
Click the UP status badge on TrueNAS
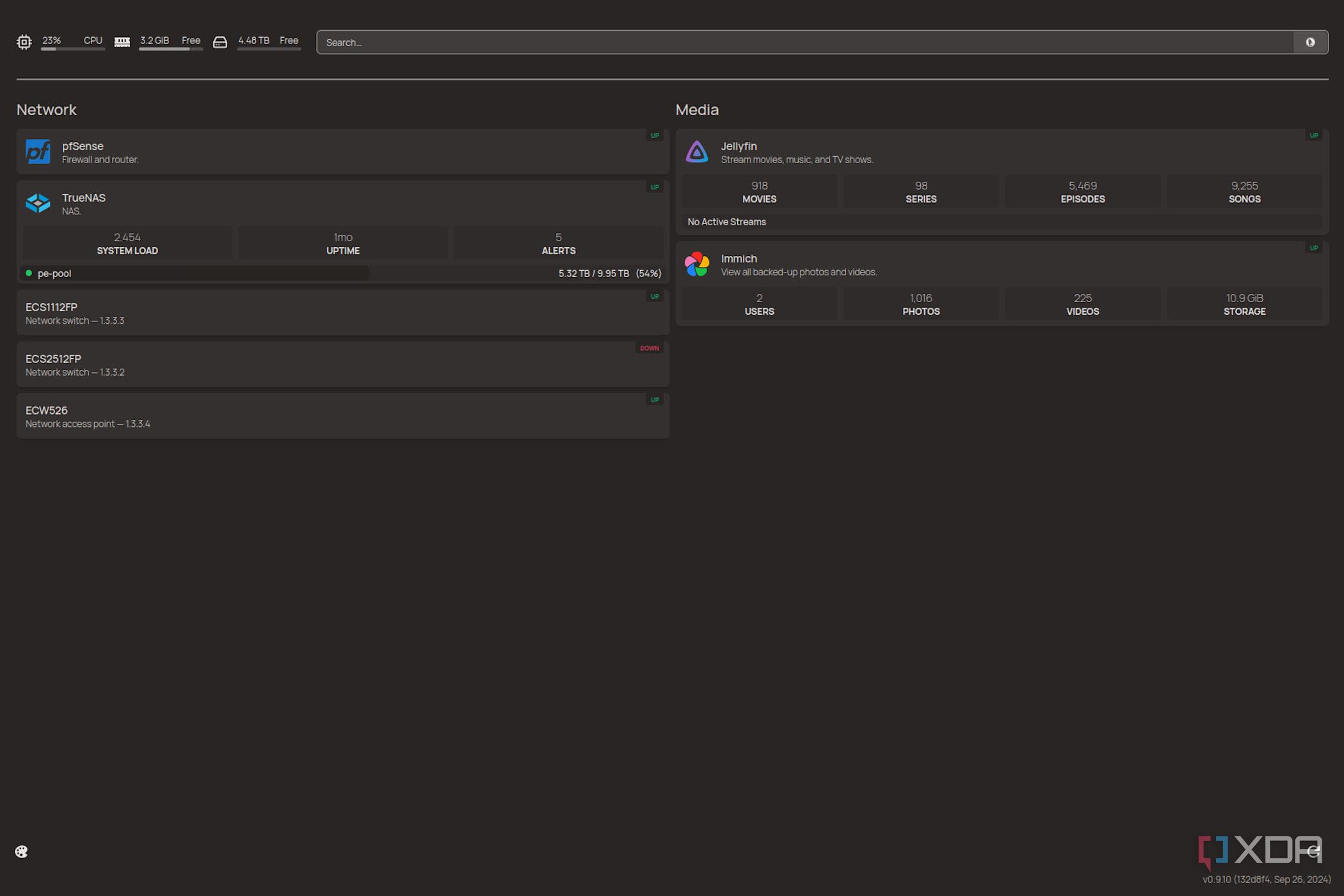655,188
